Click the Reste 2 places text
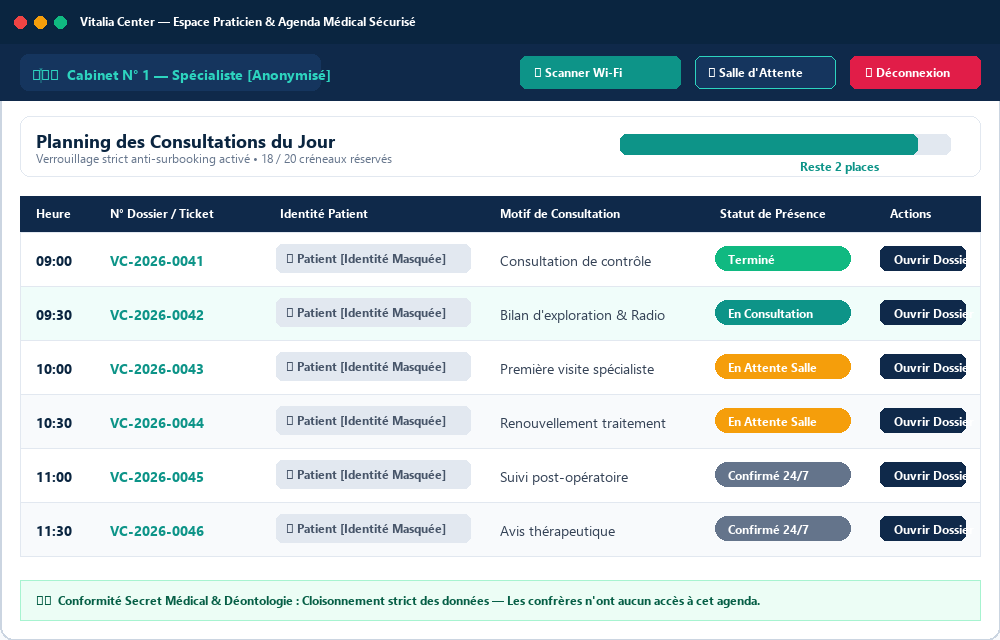 839,167
